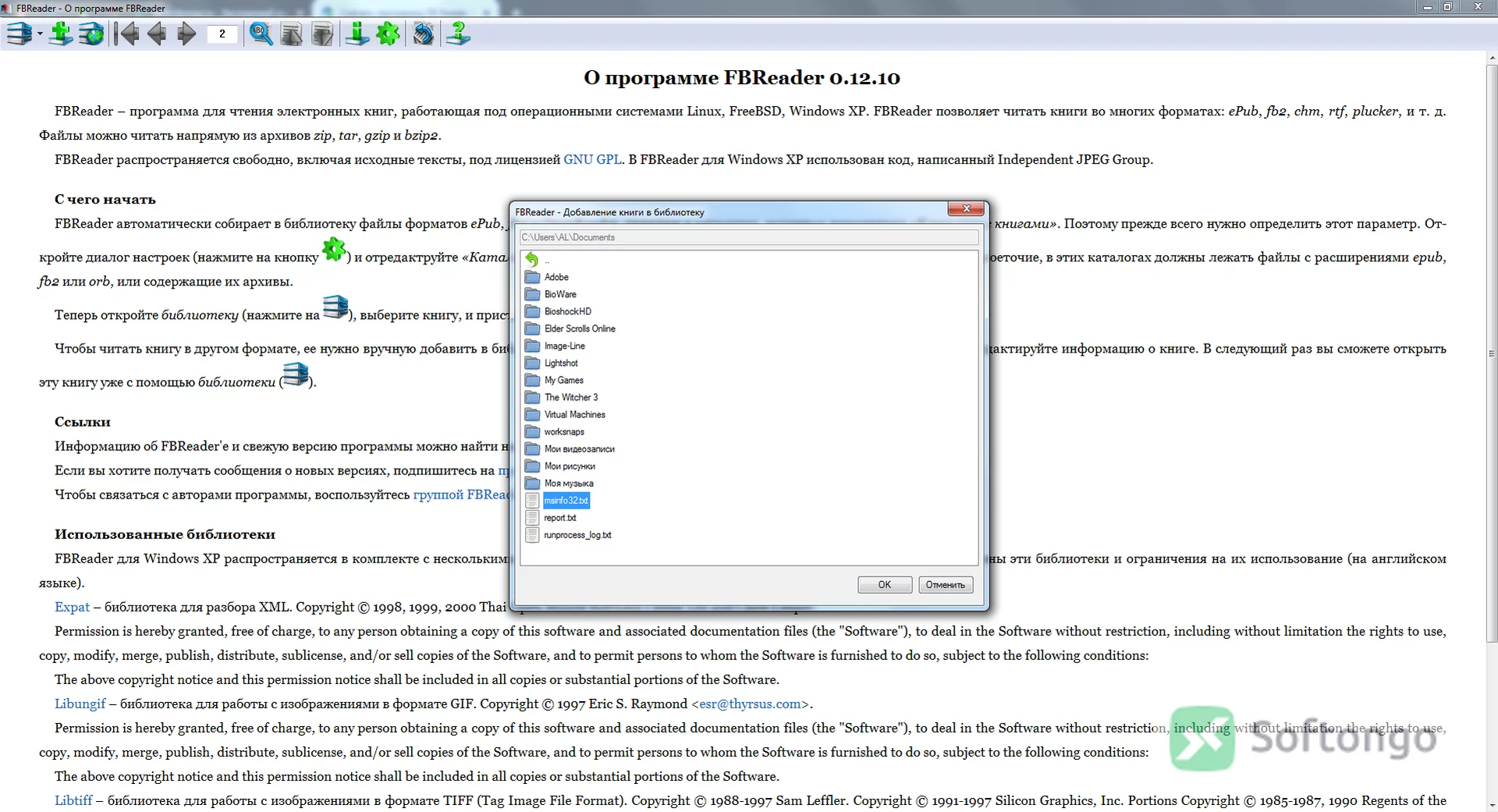Open Book info green i icon
Screen dimensions: 1498x812
pos(357,34)
